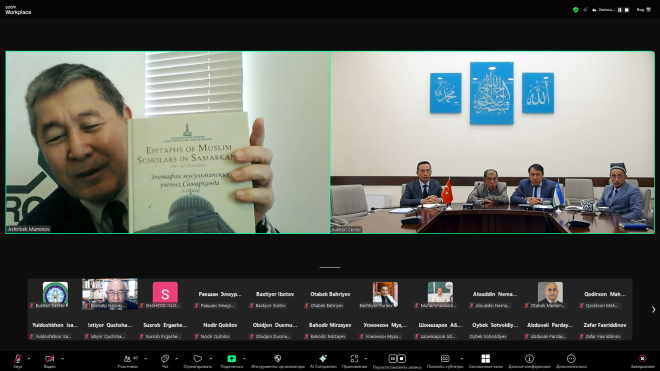The width and height of the screenshot is (660, 371).
Task: Expand the share screen options arrow
Action: [x=244, y=359]
